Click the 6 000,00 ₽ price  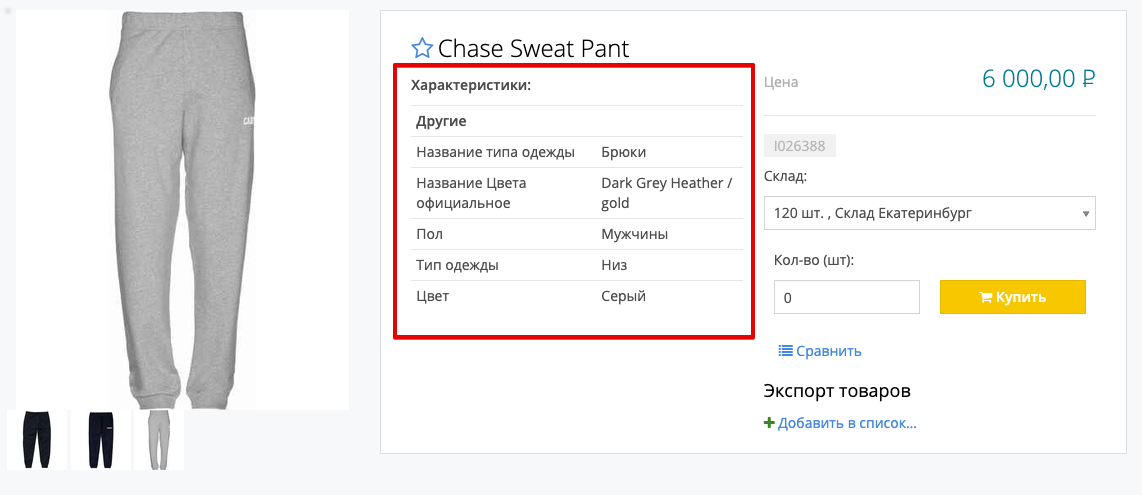click(x=1039, y=79)
